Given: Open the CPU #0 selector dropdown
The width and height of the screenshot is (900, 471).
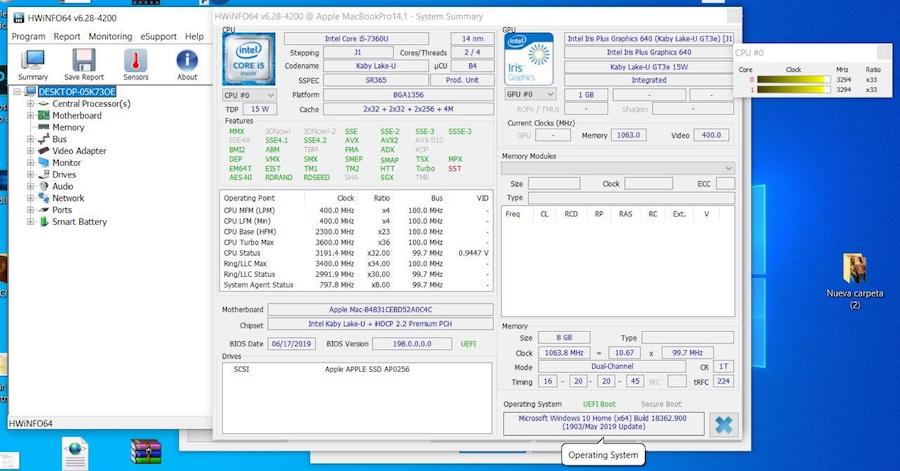Looking at the screenshot, I should coord(248,94).
